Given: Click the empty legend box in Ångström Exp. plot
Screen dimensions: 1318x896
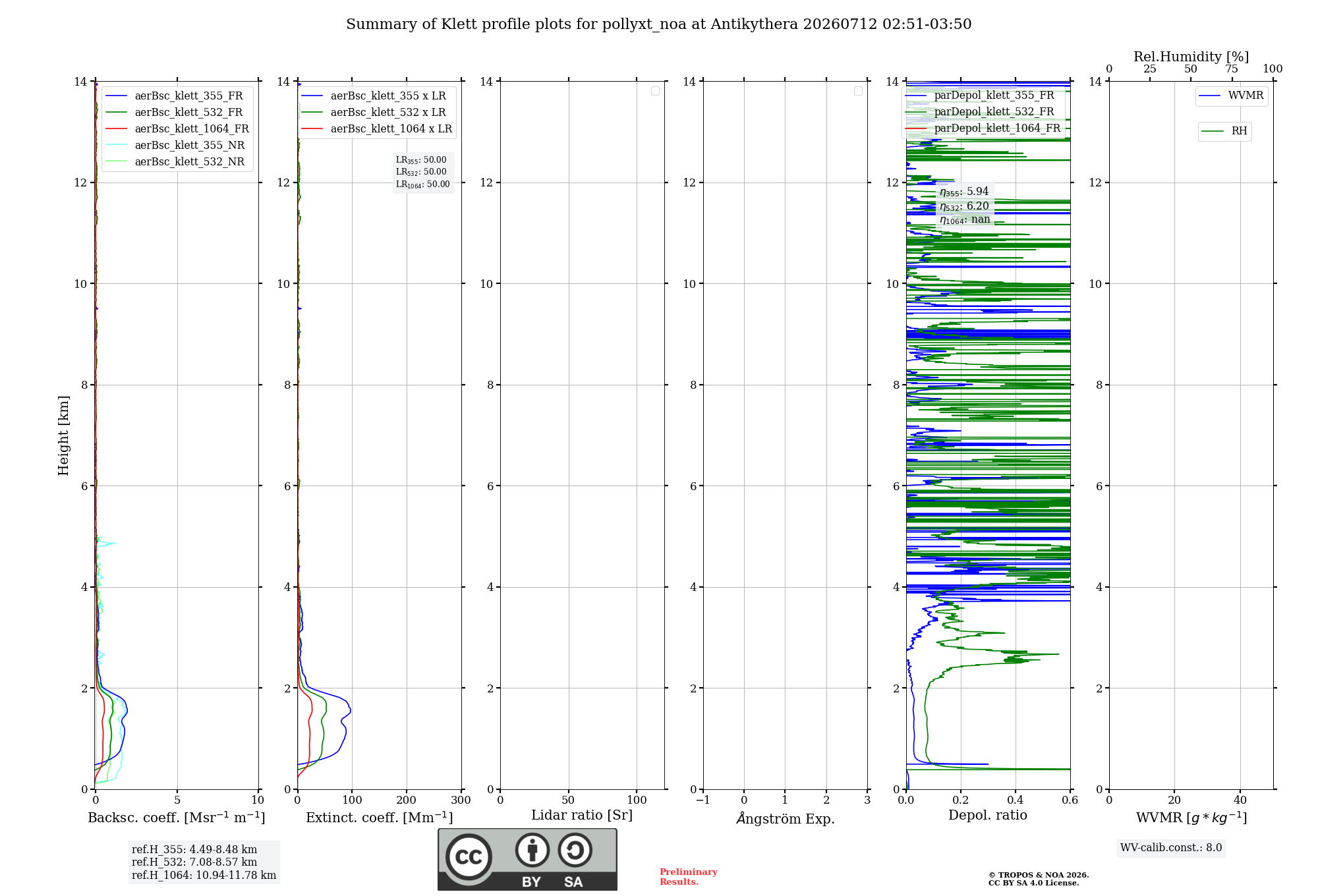Looking at the screenshot, I should click(858, 91).
